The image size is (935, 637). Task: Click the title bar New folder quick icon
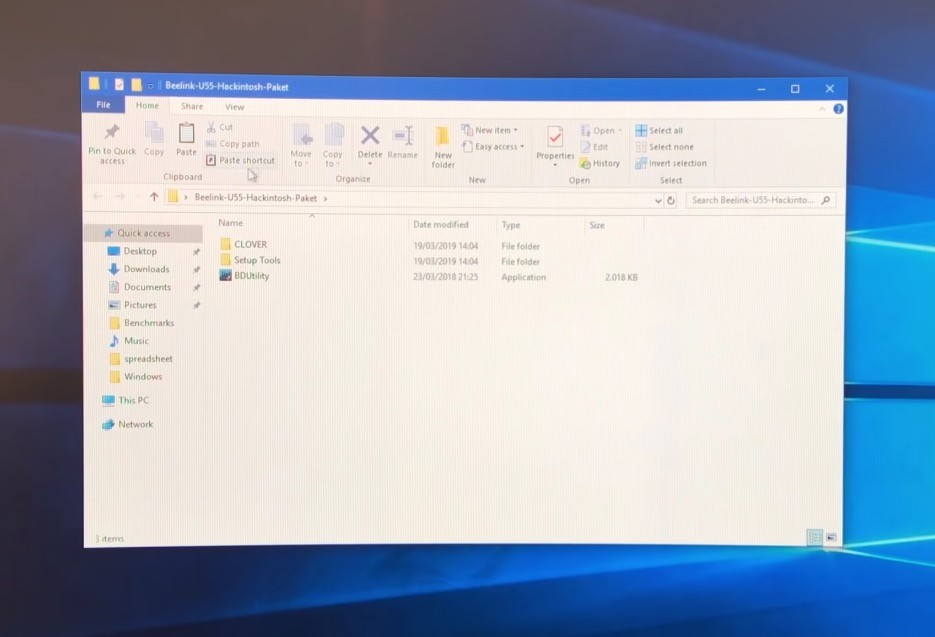tap(137, 85)
